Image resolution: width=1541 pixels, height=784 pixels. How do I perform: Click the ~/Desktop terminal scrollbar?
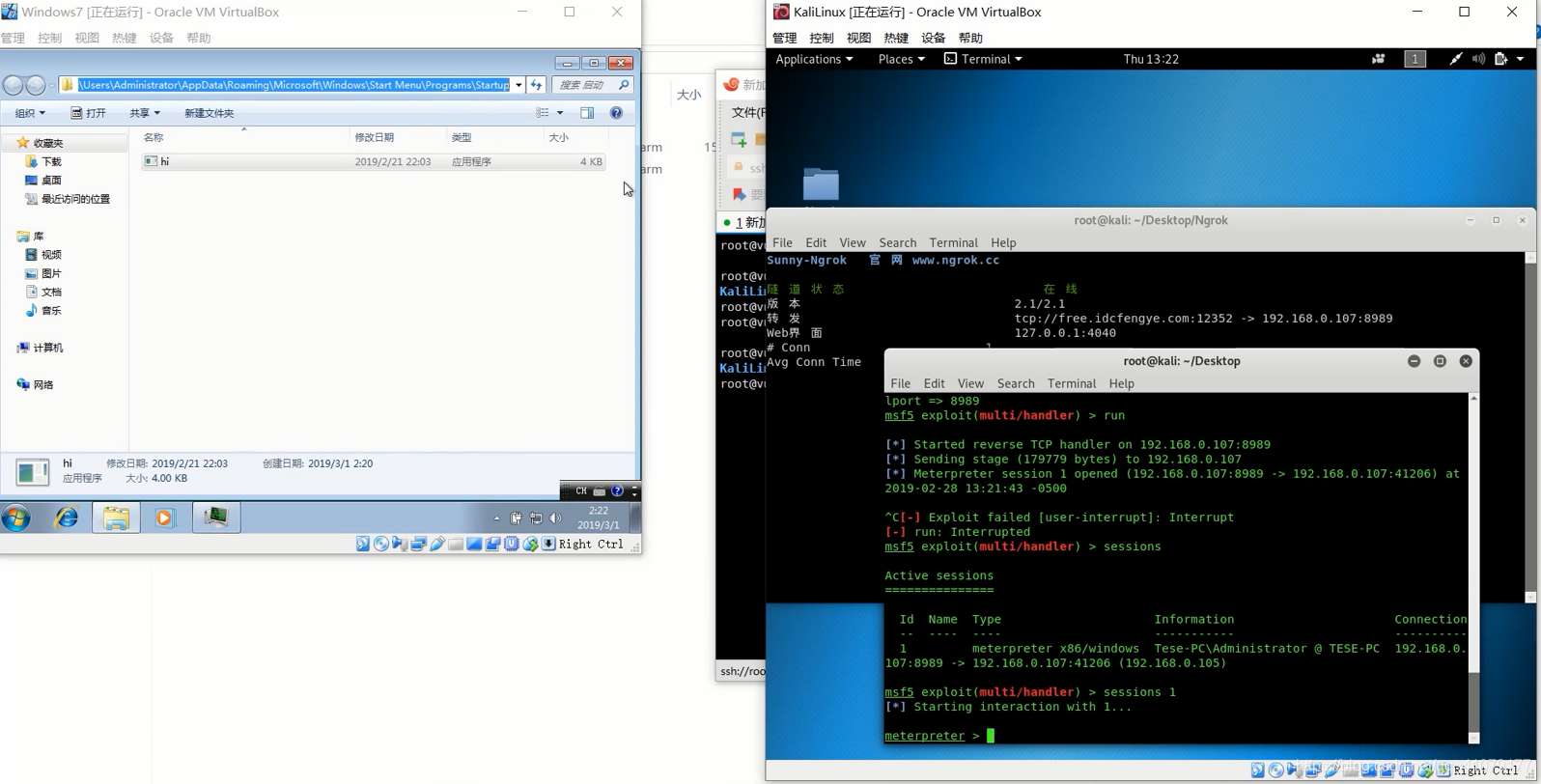(x=1473, y=568)
